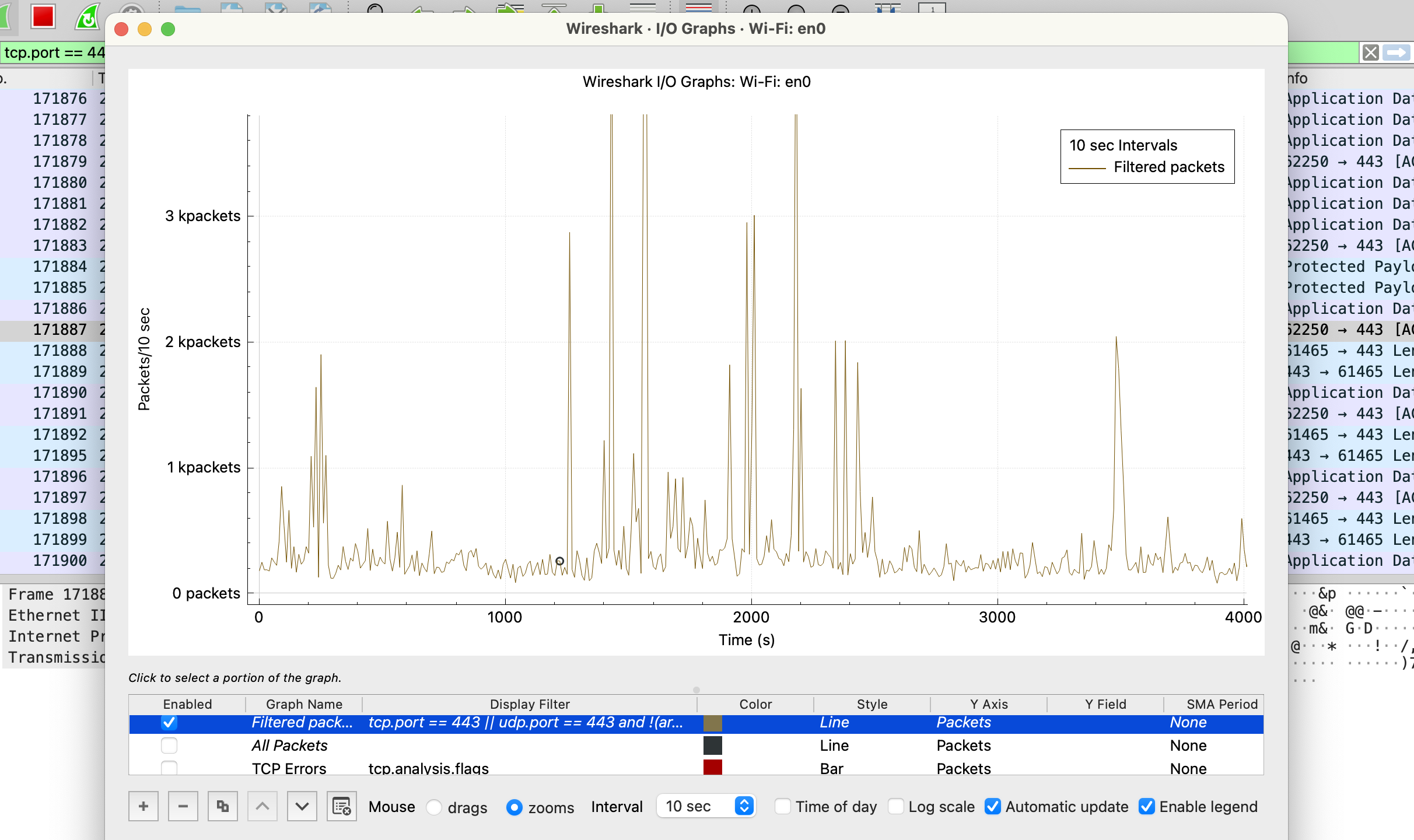The height and width of the screenshot is (840, 1414).
Task: Click the Bar style cell of TCP Errors
Action: tap(831, 768)
